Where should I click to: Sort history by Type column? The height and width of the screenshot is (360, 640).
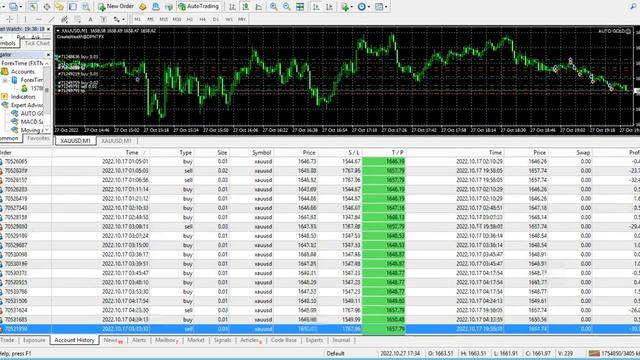(x=185, y=153)
